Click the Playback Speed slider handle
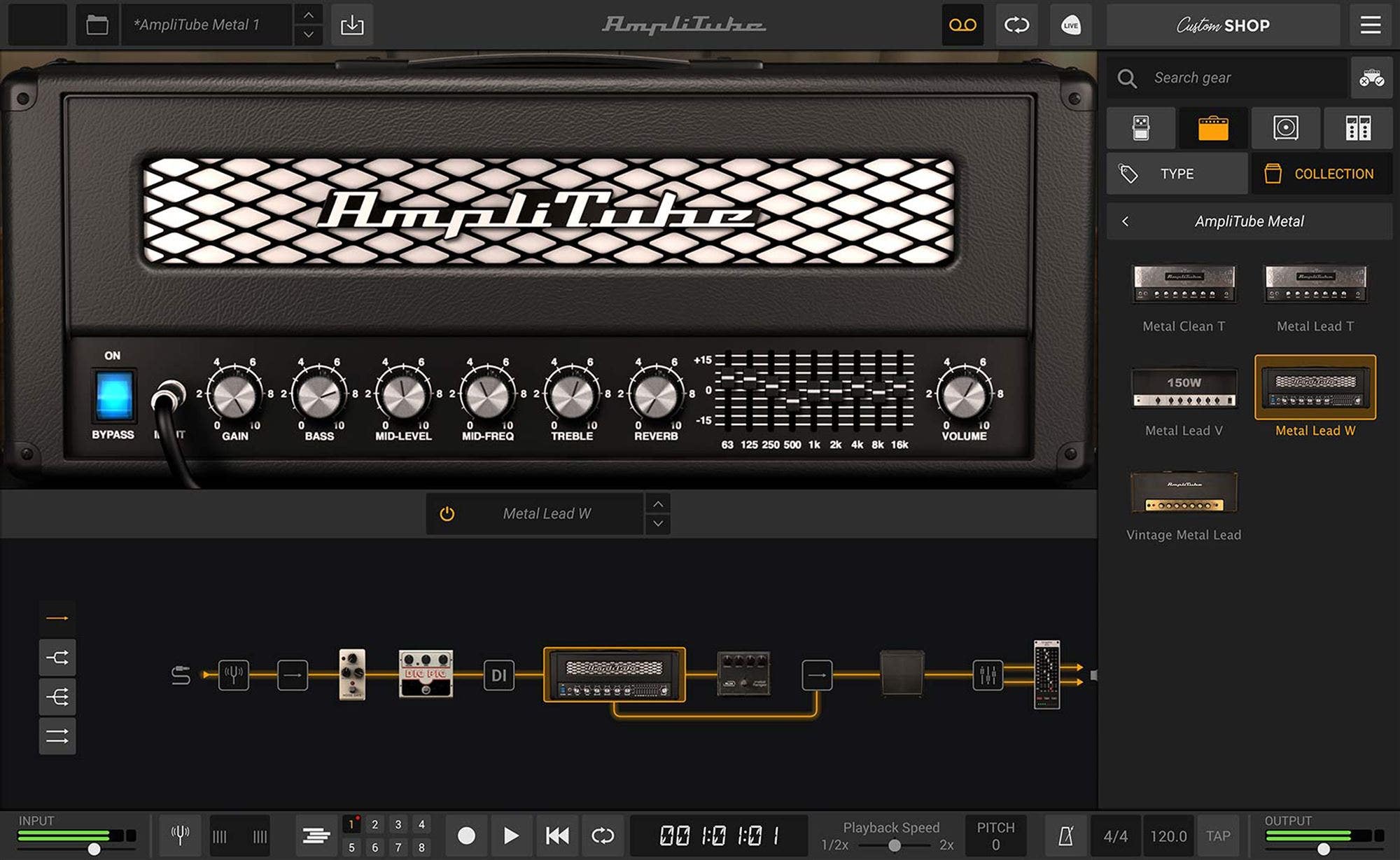 click(894, 845)
